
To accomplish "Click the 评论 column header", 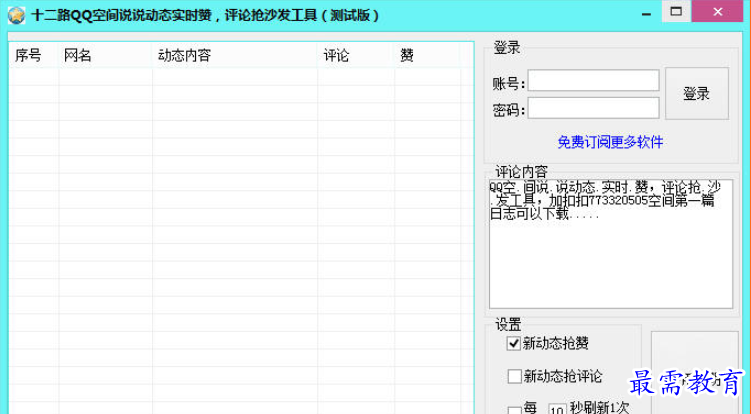I will (x=356, y=55).
